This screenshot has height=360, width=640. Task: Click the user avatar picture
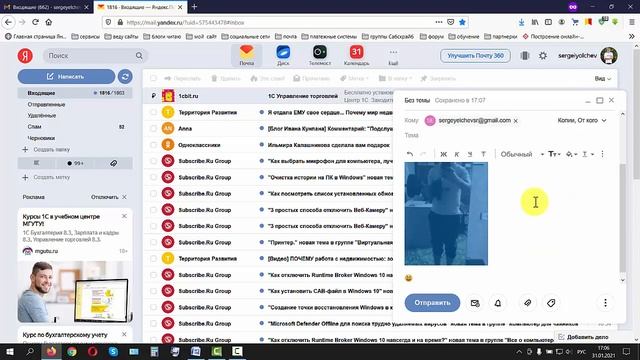[609, 56]
